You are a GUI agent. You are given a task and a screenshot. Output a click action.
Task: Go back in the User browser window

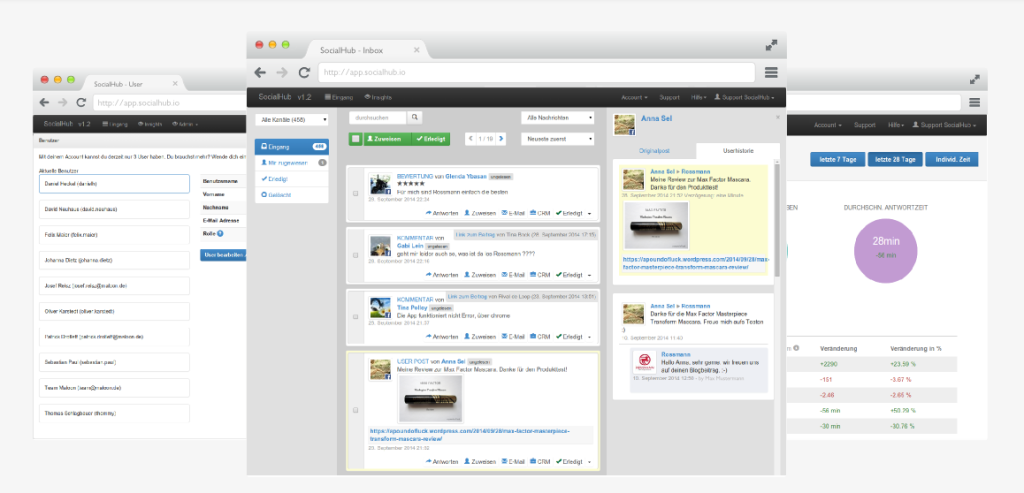(44, 103)
